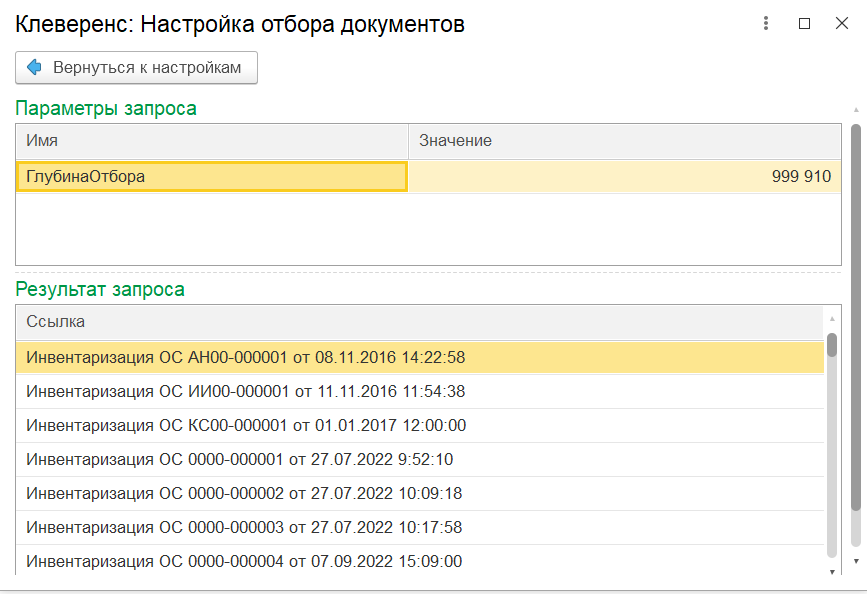This screenshot has height=594, width=867.
Task: Select Инвентаризация ОС 0000-000002 row
Action: (420, 493)
